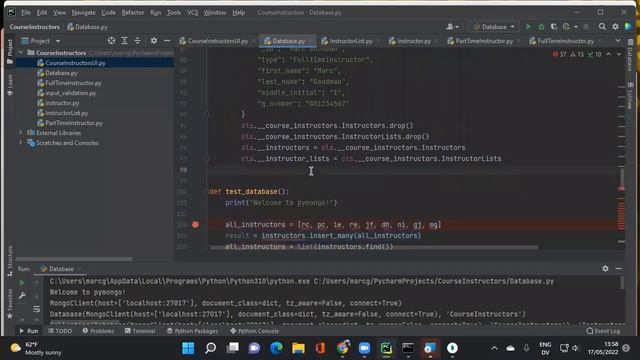Hide the Project tool window
This screenshot has height=360, width=640.
167,41
